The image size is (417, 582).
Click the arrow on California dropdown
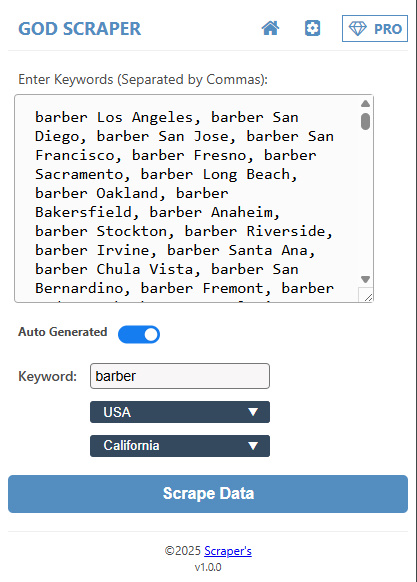253,446
